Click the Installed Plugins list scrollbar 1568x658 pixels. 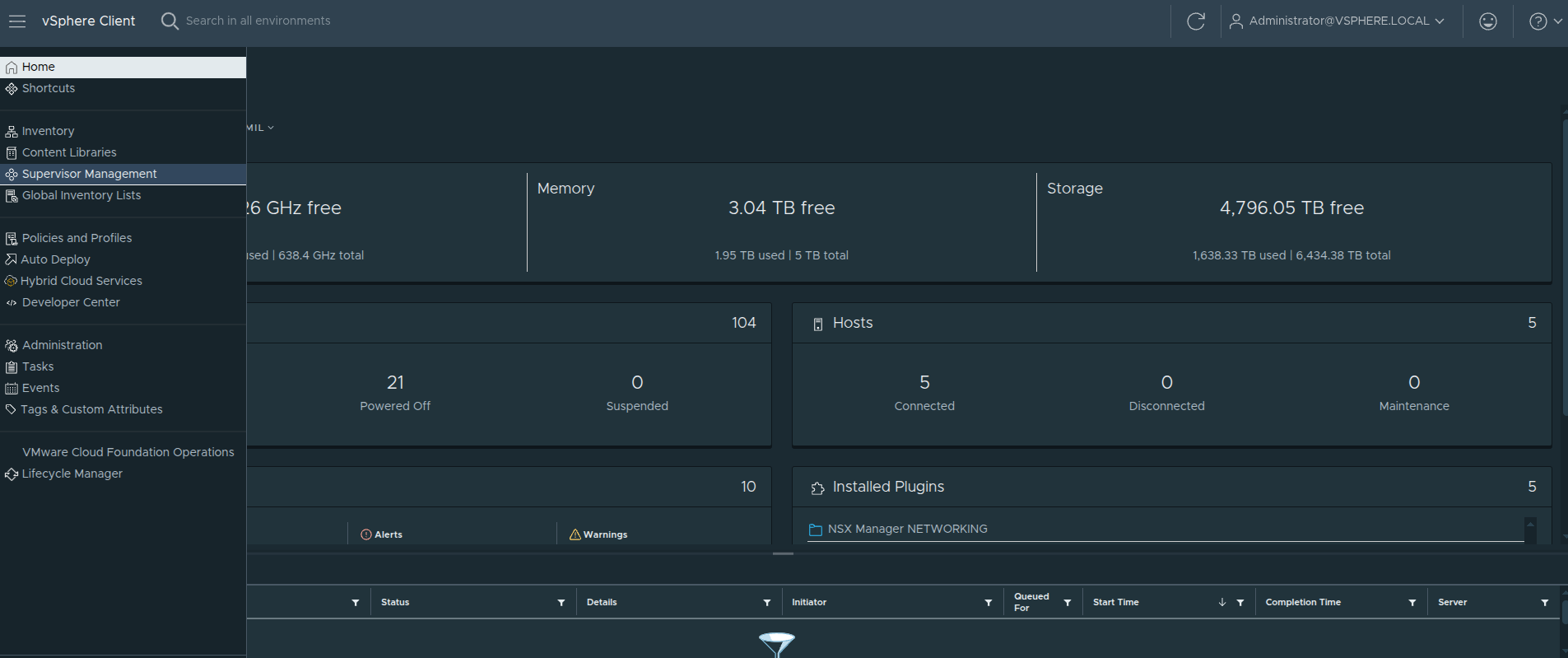coord(1530,530)
